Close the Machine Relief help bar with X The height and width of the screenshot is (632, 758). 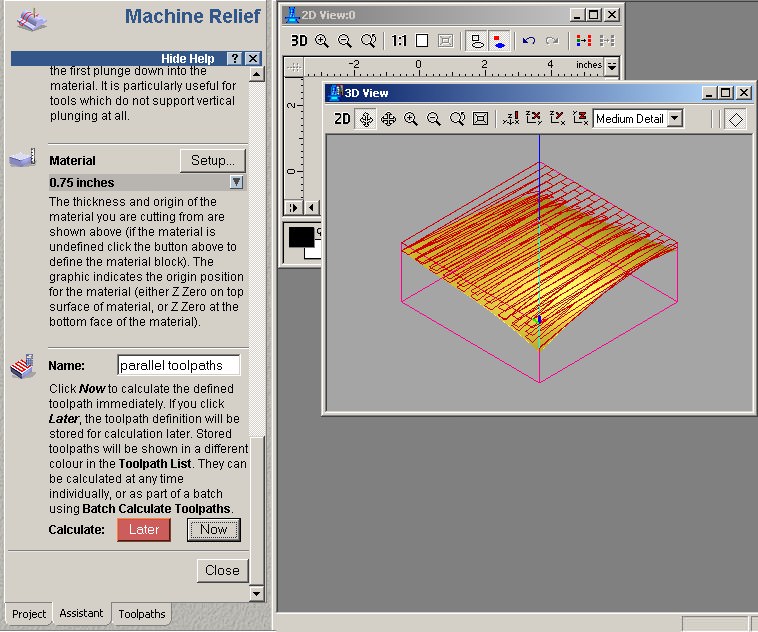[253, 59]
